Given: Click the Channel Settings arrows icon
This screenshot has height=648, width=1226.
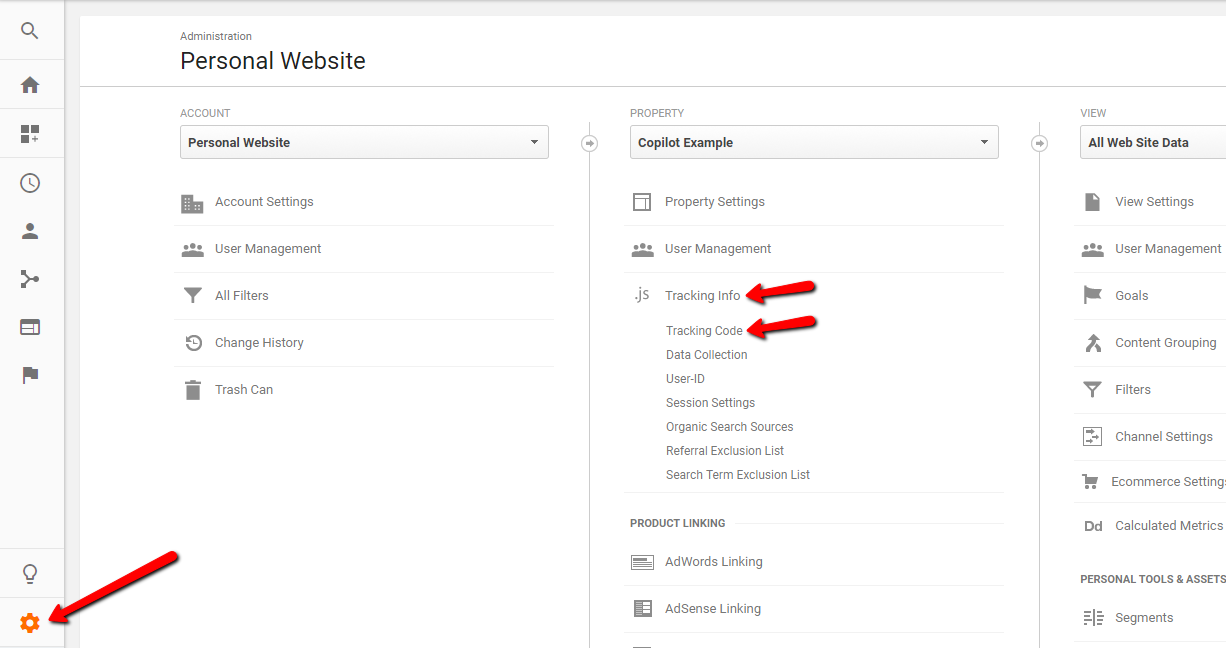Looking at the screenshot, I should 1093,437.
